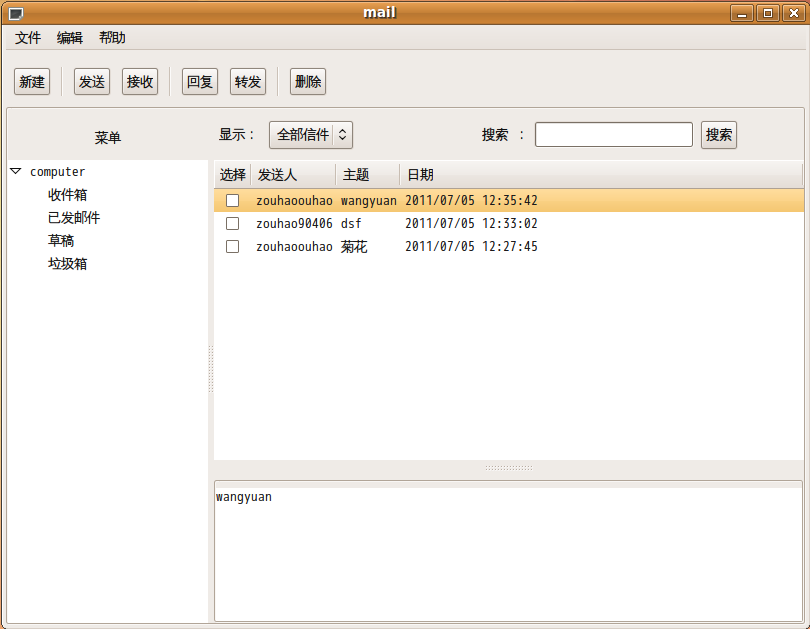This screenshot has width=810, height=629.
Task: Click the 转发 toolbar button
Action: [248, 82]
